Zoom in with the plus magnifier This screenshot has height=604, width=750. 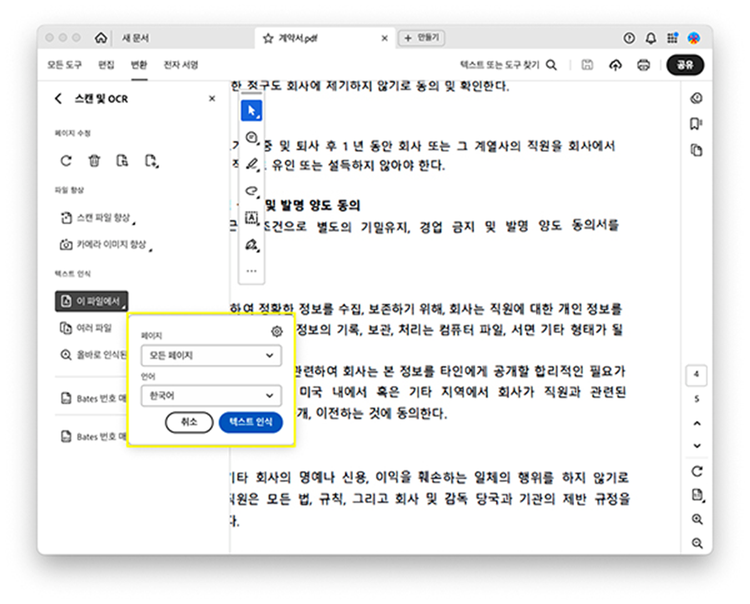pyautogui.click(x=697, y=519)
